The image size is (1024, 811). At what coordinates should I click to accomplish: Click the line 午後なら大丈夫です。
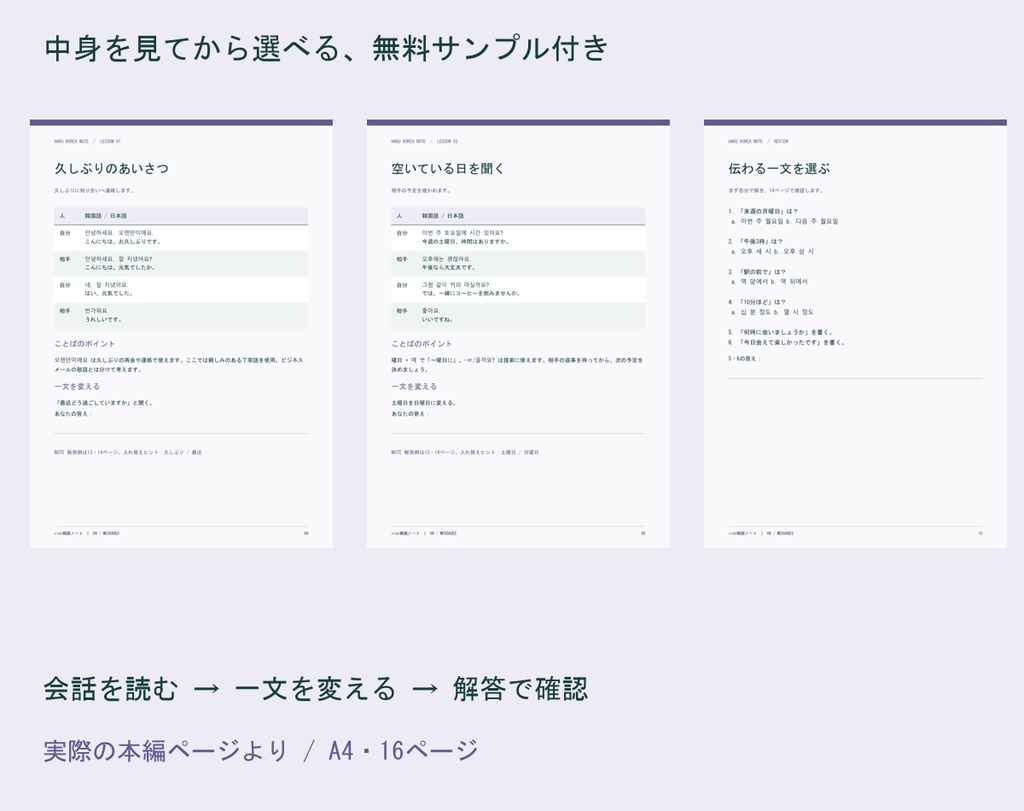point(449,268)
